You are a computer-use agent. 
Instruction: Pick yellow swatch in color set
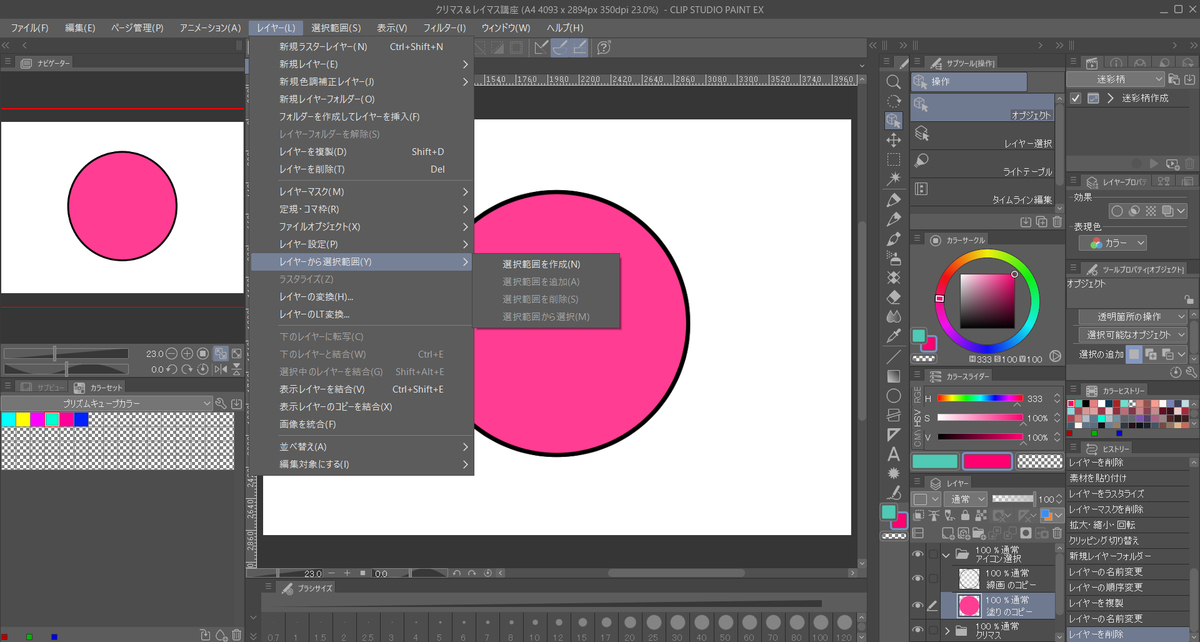(x=23, y=419)
